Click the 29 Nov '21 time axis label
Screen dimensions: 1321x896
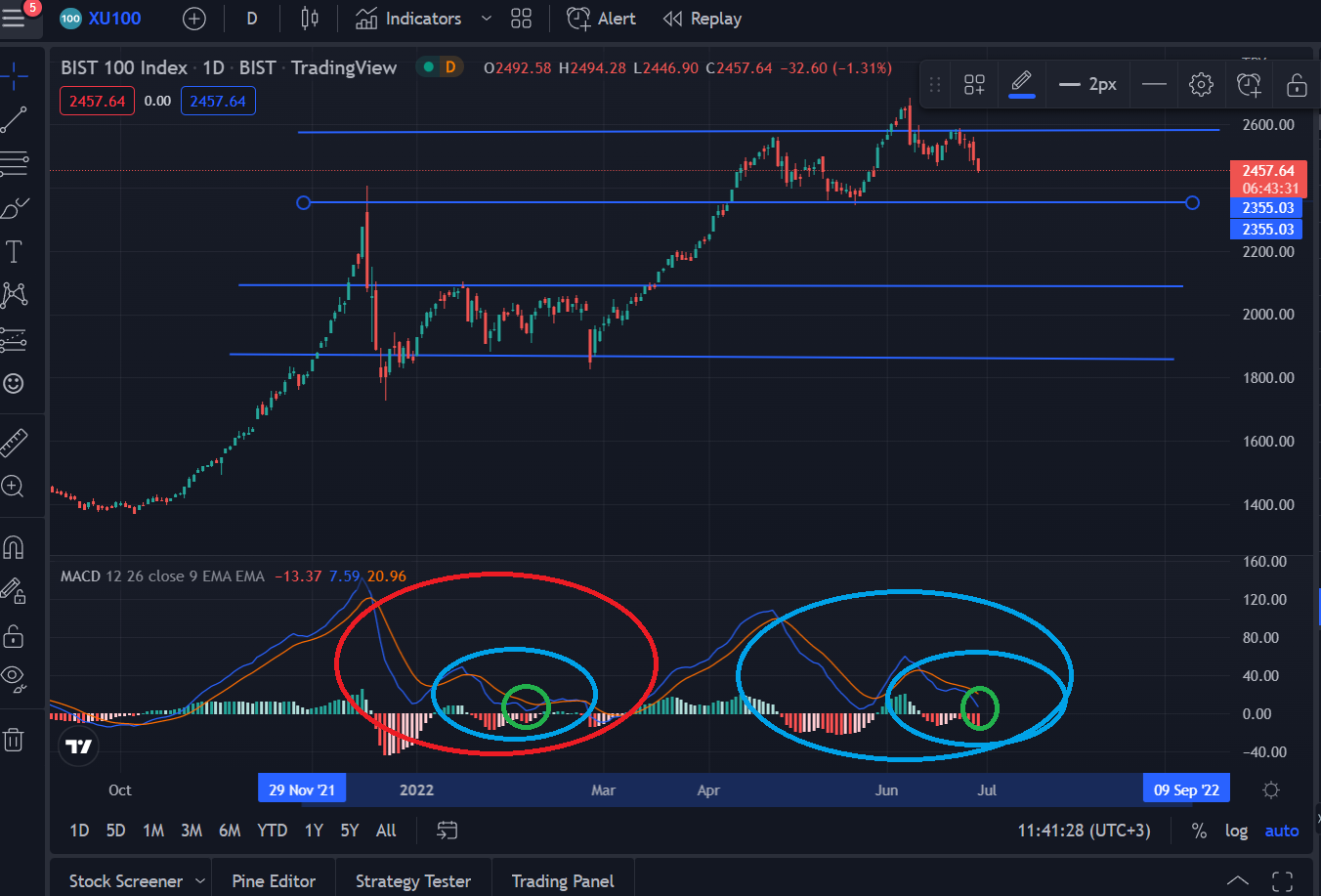(x=302, y=789)
